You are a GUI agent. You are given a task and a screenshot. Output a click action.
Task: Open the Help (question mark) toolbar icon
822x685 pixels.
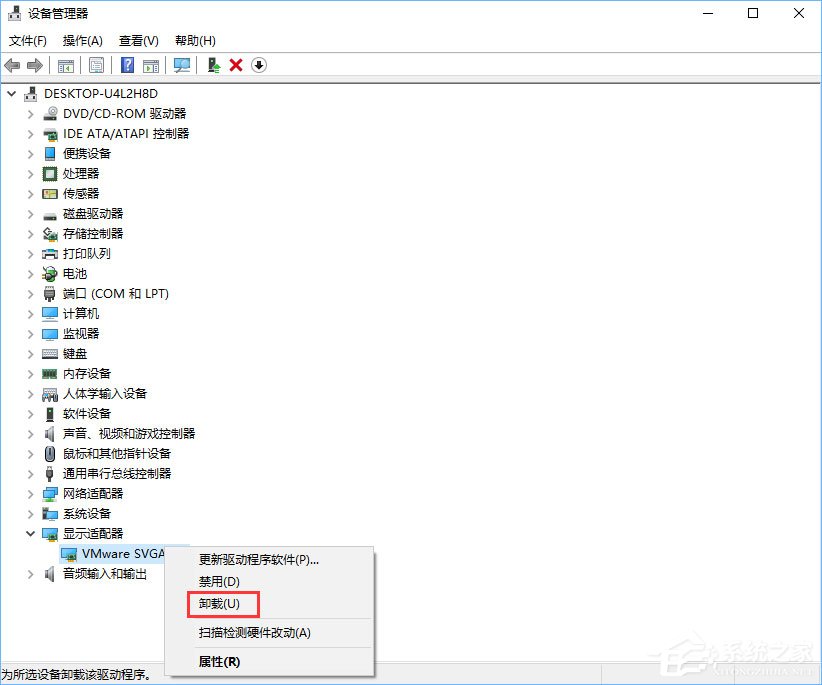[127, 65]
